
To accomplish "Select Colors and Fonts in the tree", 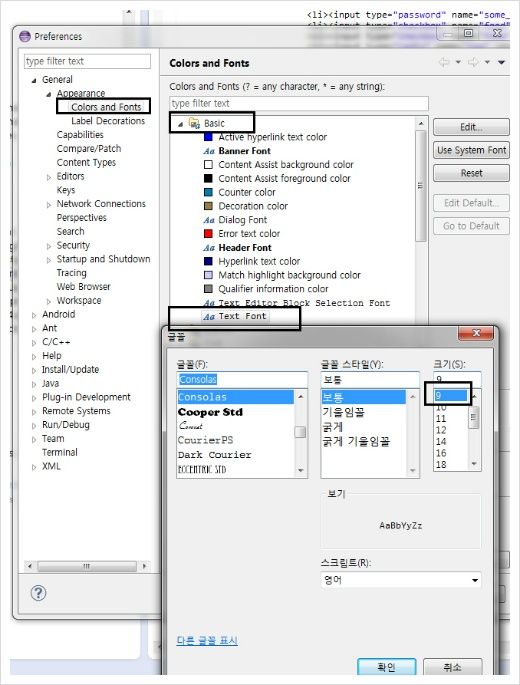I will (106, 107).
